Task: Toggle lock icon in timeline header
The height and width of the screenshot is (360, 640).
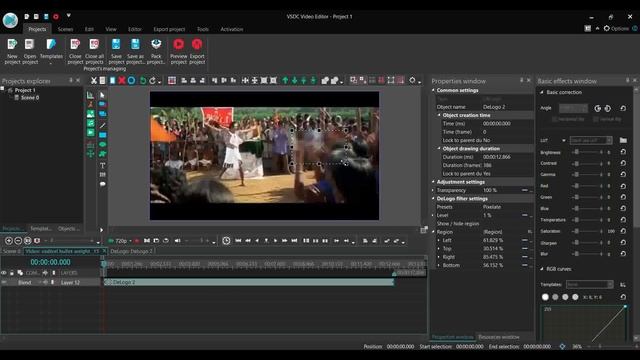Action: 12,273
